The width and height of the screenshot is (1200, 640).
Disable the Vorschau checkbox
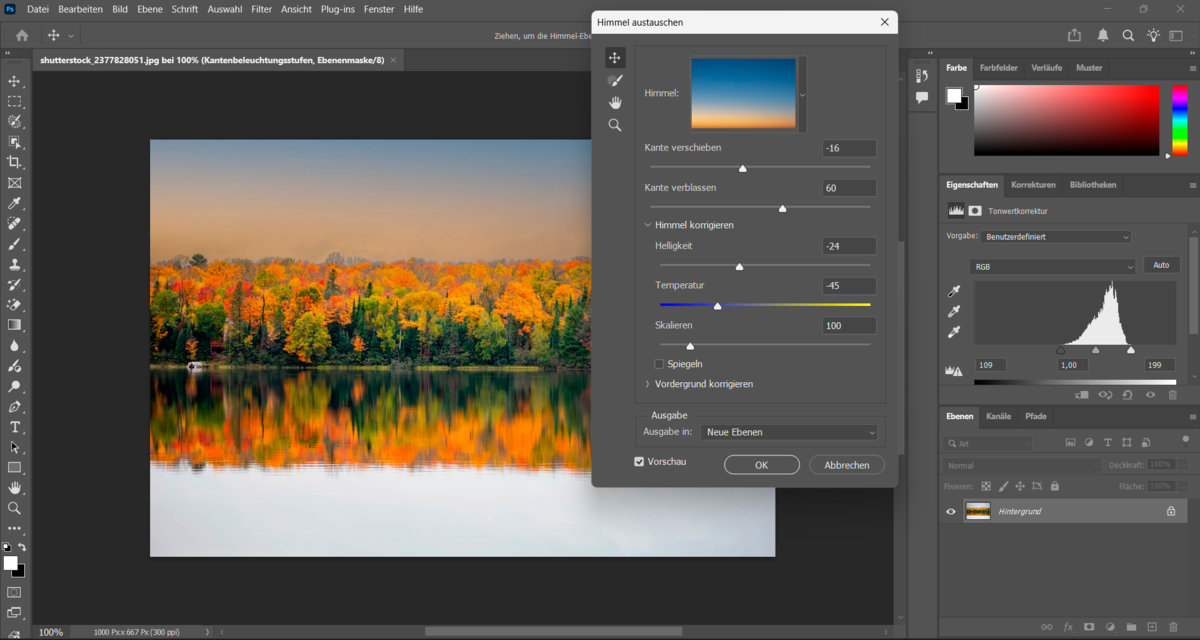click(639, 461)
